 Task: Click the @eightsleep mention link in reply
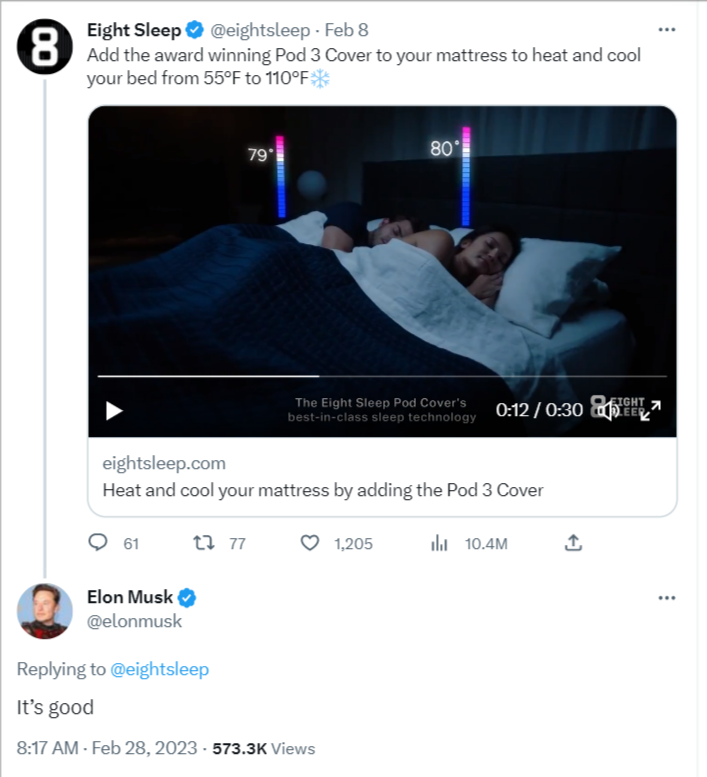[x=160, y=669]
